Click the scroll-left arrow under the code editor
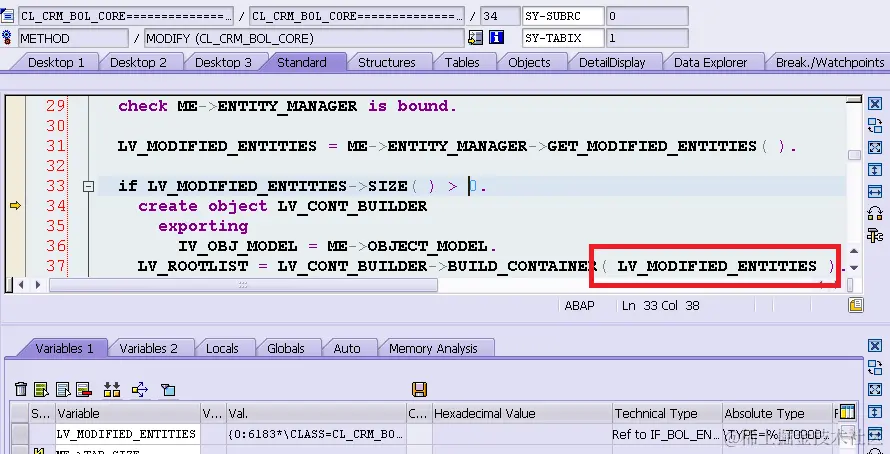This screenshot has height=454, width=890. pos(21,285)
